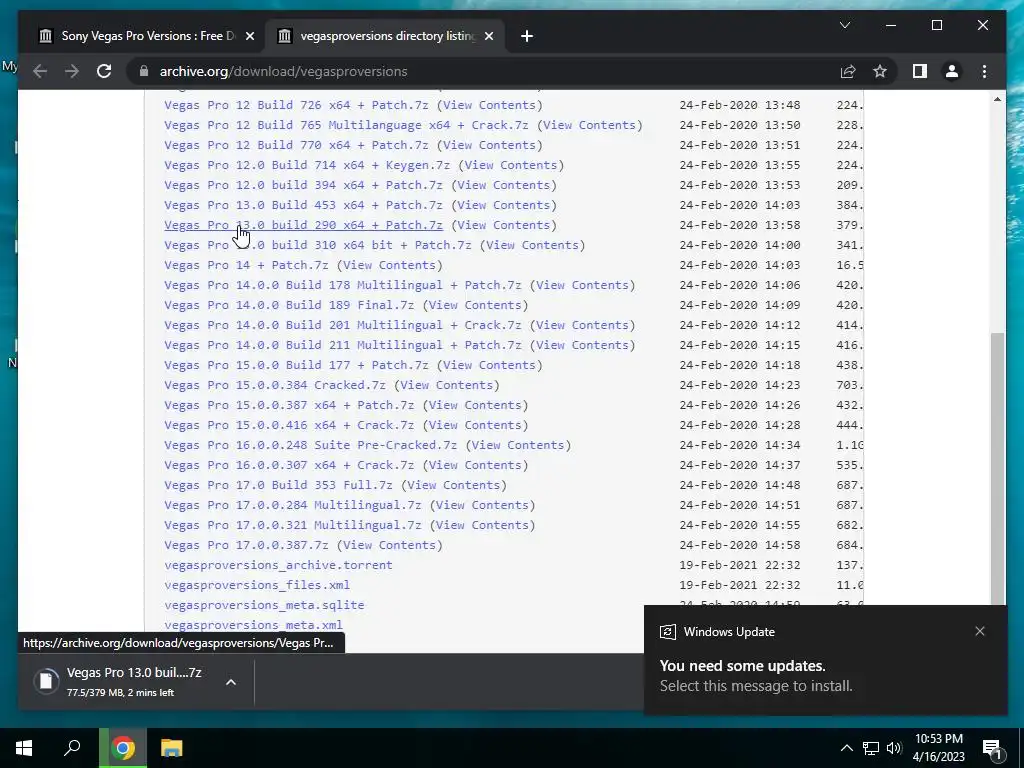
Task: Show hidden system tray icons
Action: 846,748
